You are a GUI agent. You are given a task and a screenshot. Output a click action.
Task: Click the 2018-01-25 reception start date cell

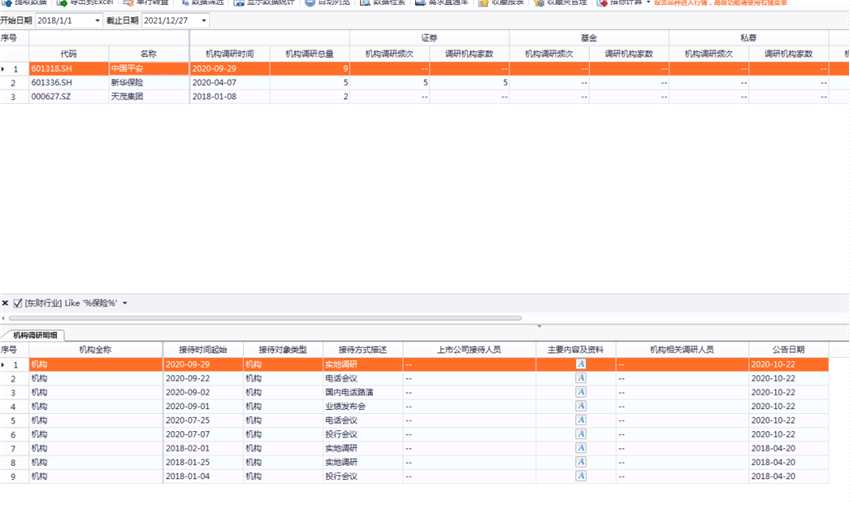(x=203, y=462)
